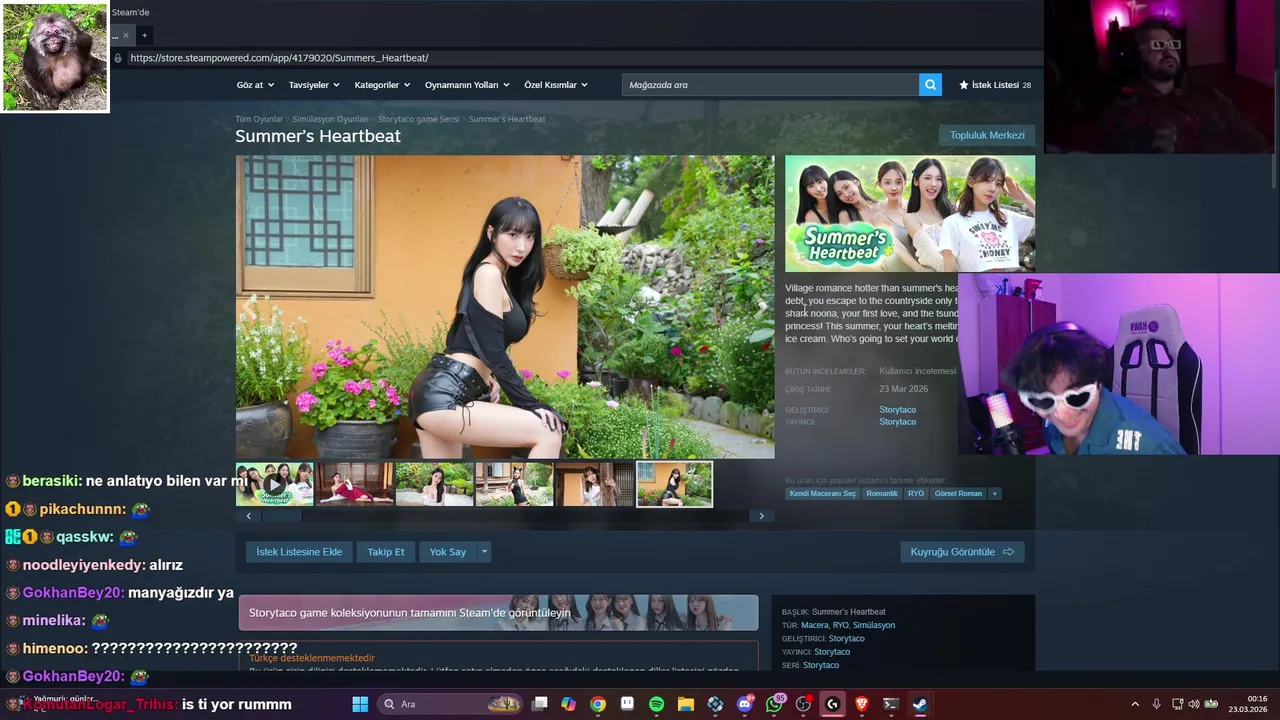Open the Windows Start menu
Image resolution: width=1280 pixels, height=720 pixels.
tap(360, 704)
